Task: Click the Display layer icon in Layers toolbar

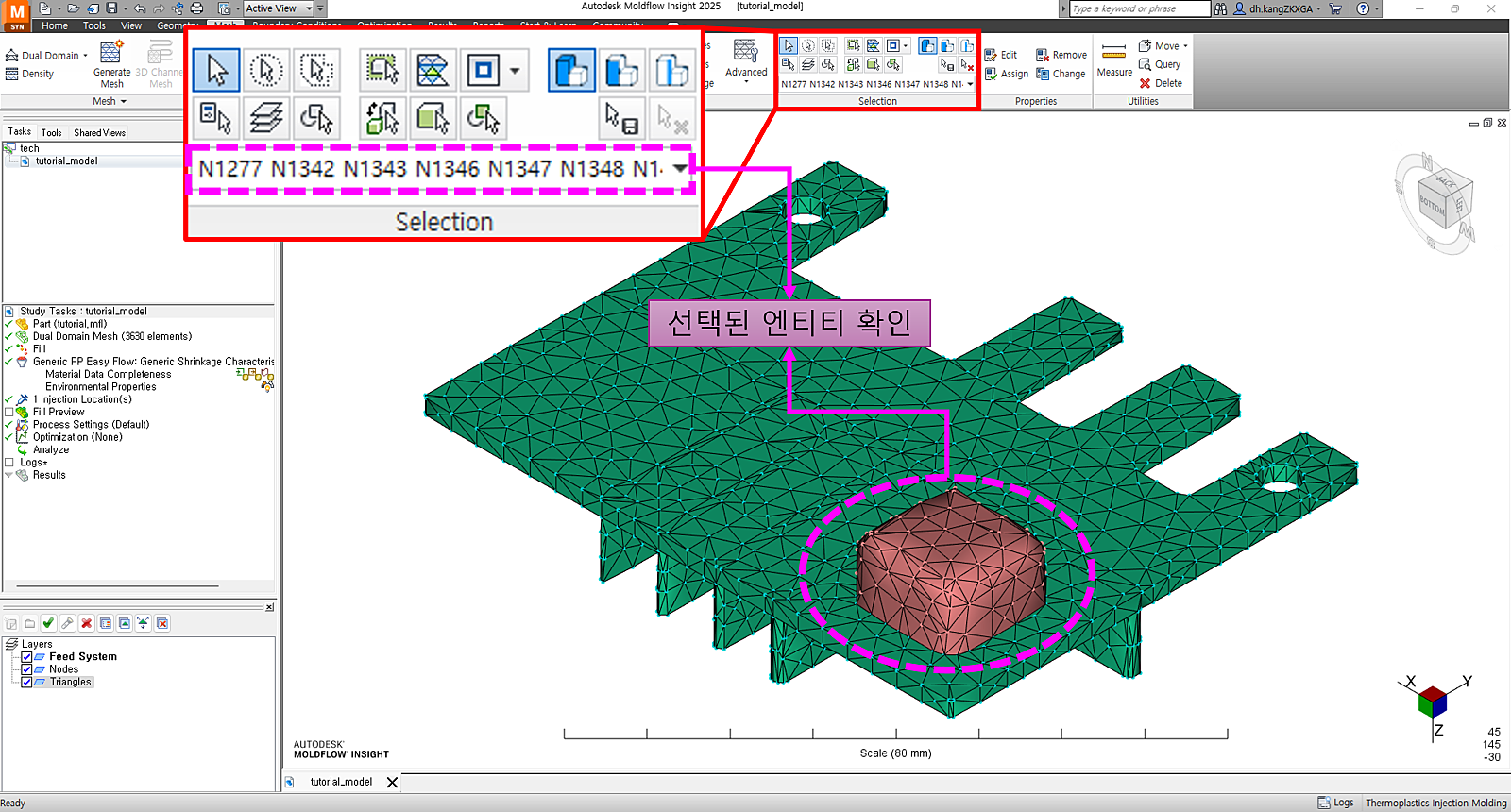Action: [x=105, y=623]
